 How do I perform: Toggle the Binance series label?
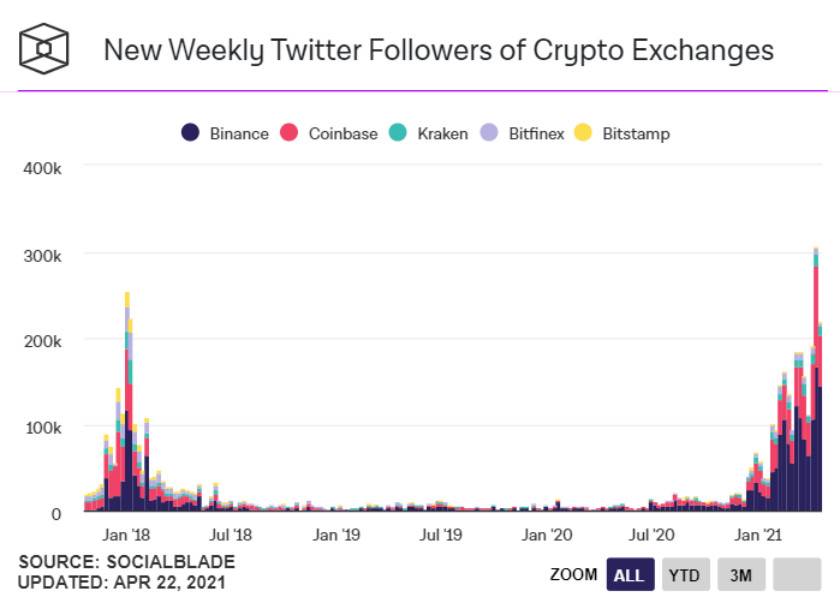click(x=239, y=133)
